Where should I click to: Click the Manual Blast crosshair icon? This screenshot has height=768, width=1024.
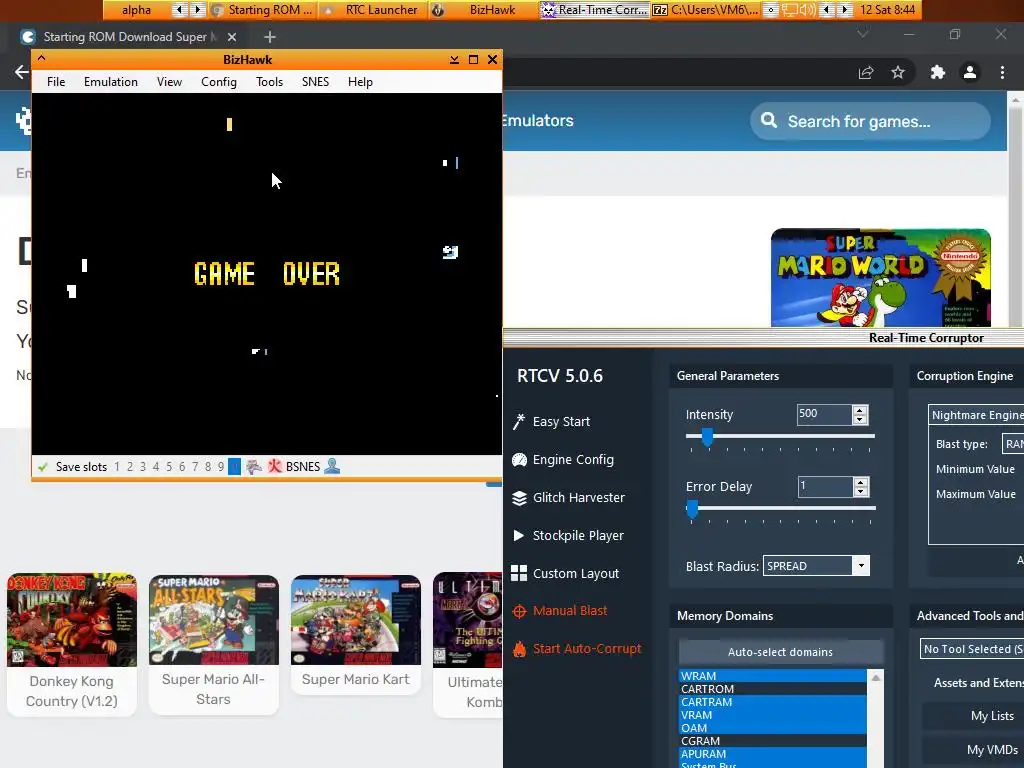pos(519,611)
